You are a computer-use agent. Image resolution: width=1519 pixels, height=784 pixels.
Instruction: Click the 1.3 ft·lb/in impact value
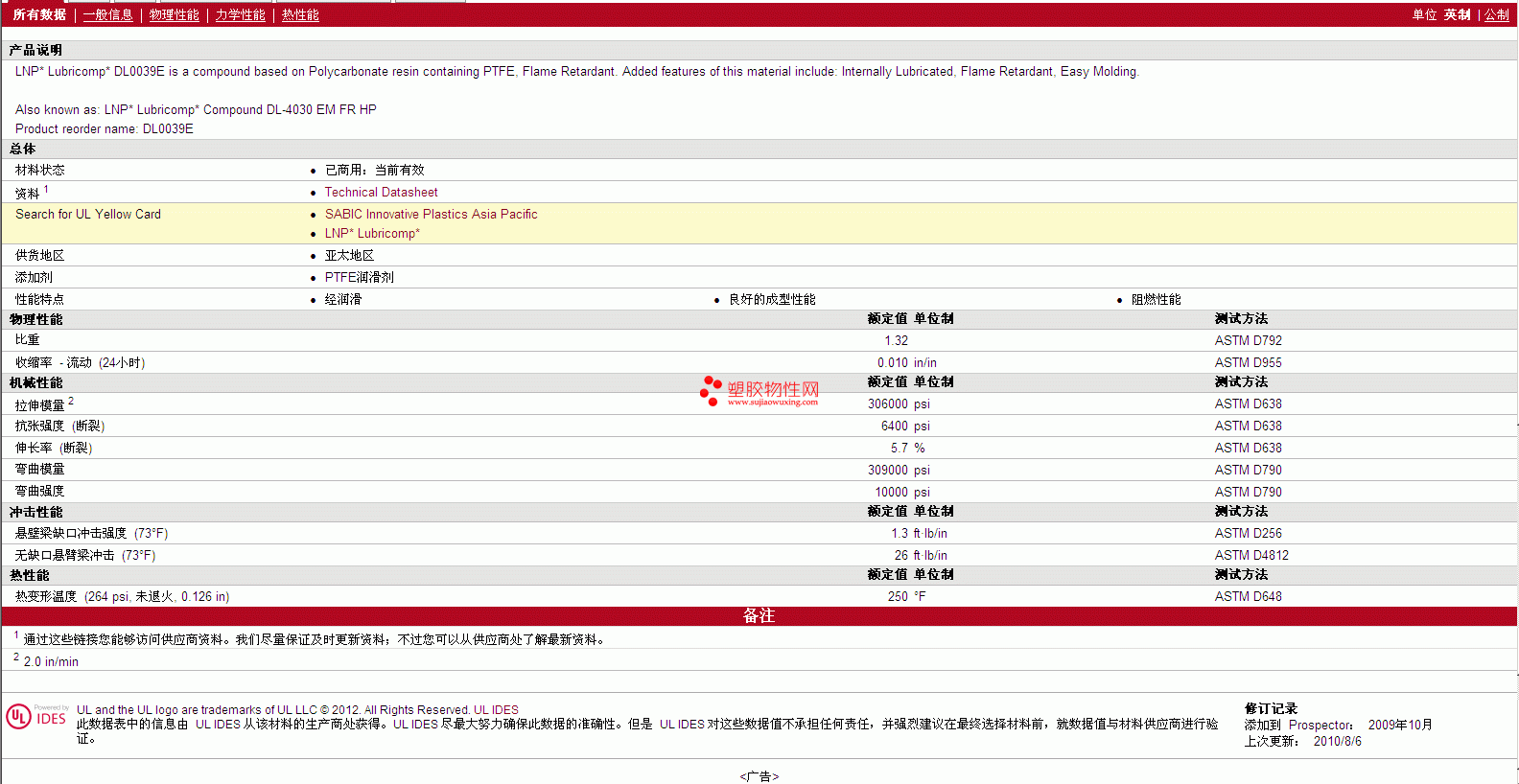click(x=919, y=533)
